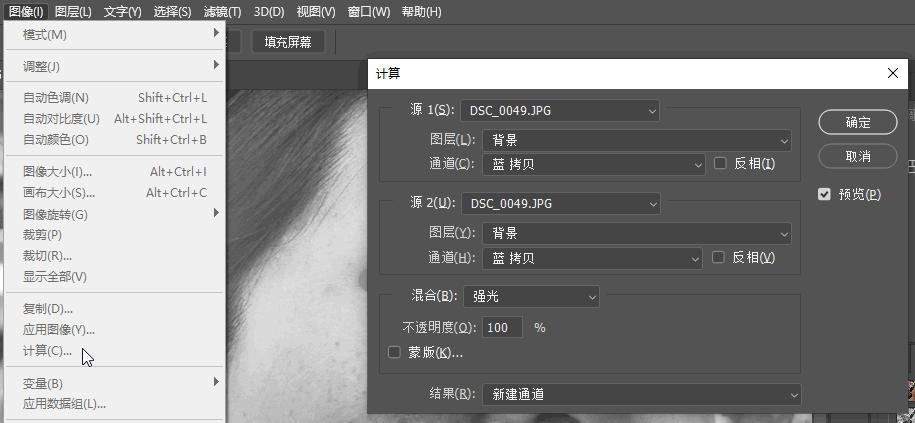Expand the 图像旋转(G) submenu
This screenshot has width=915, height=423.
114,214
